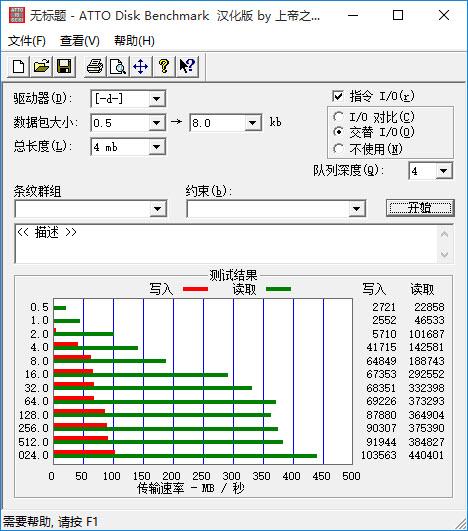Open the 文件(F) menu
Screen dimensions: 468x531
[27, 41]
